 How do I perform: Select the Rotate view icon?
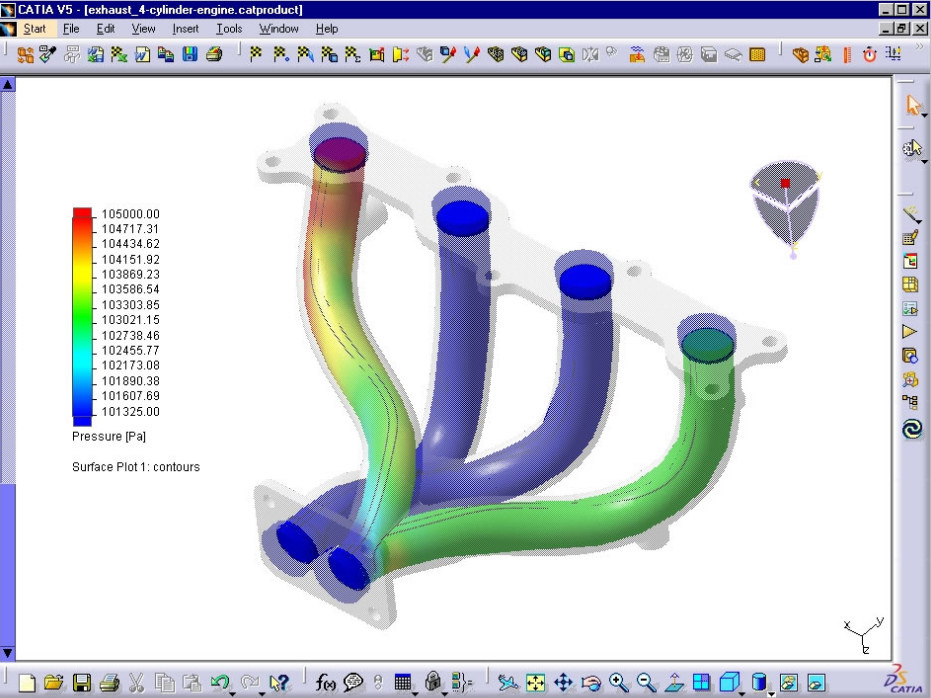(x=591, y=683)
